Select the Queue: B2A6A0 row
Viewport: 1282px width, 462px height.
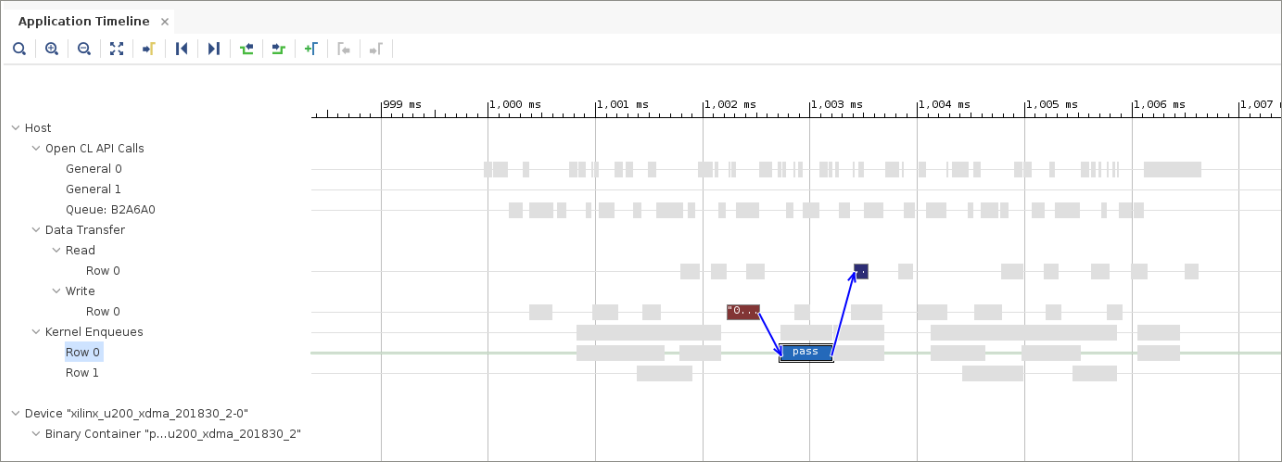(110, 210)
